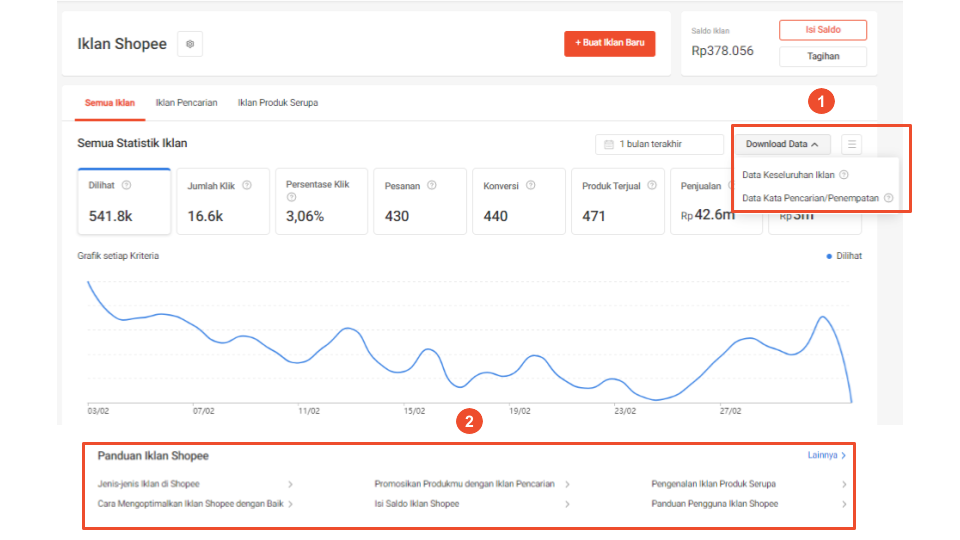Click the 15/02 date label on chart axis

point(414,411)
